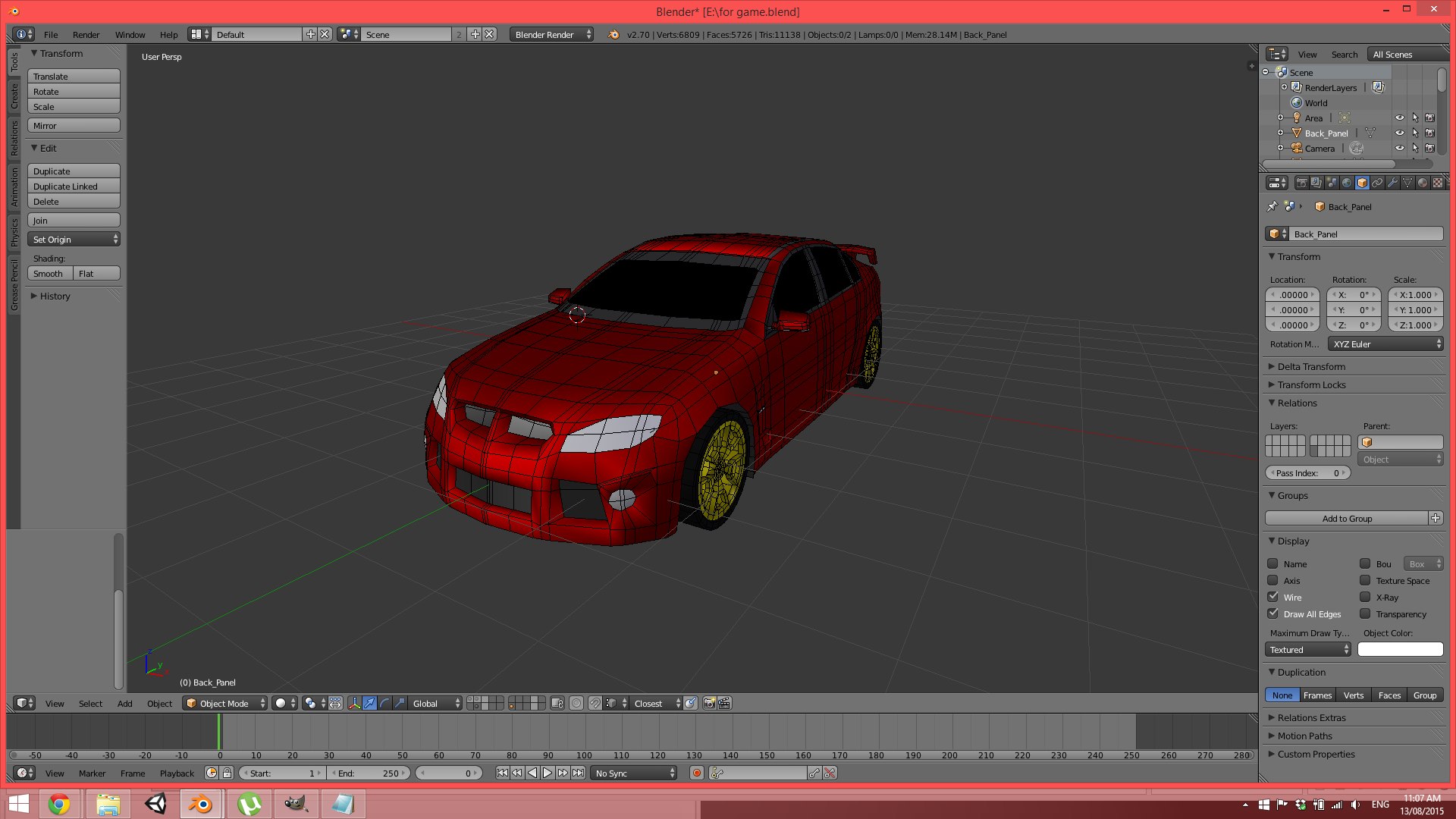Click the record auto-keyframe button in the timeline

(x=697, y=773)
